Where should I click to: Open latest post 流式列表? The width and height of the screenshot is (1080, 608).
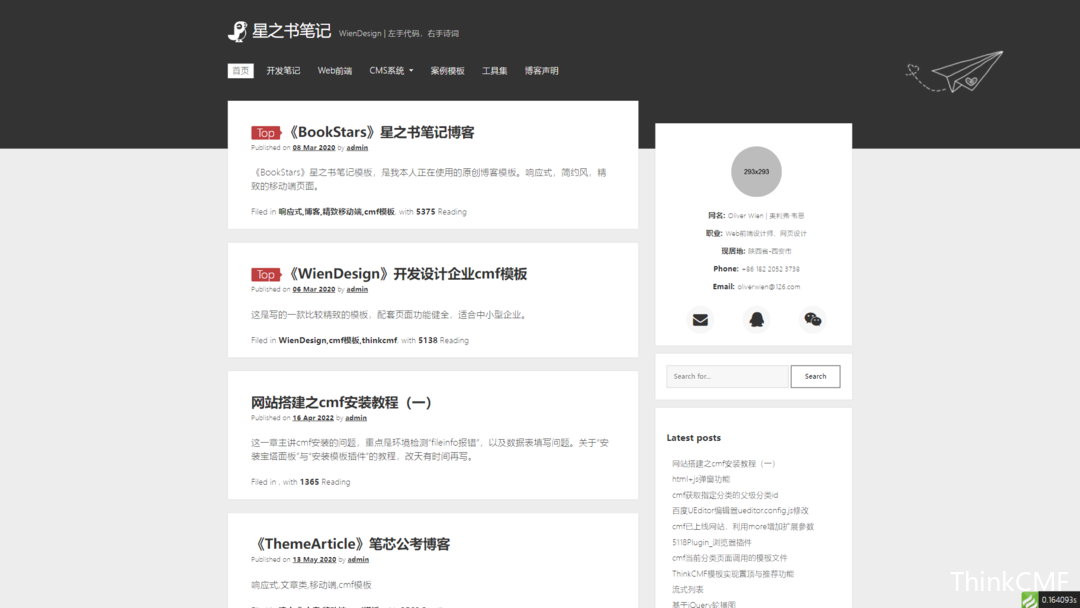(687, 590)
